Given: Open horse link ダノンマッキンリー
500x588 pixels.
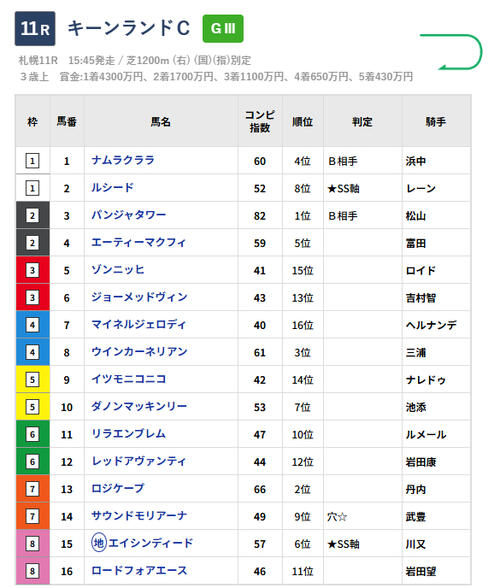Looking at the screenshot, I should (x=139, y=406).
